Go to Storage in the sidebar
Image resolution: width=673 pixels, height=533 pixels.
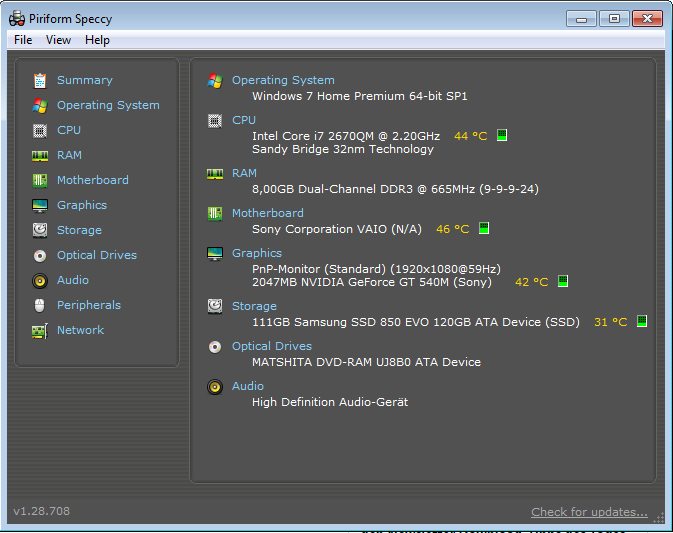point(79,230)
